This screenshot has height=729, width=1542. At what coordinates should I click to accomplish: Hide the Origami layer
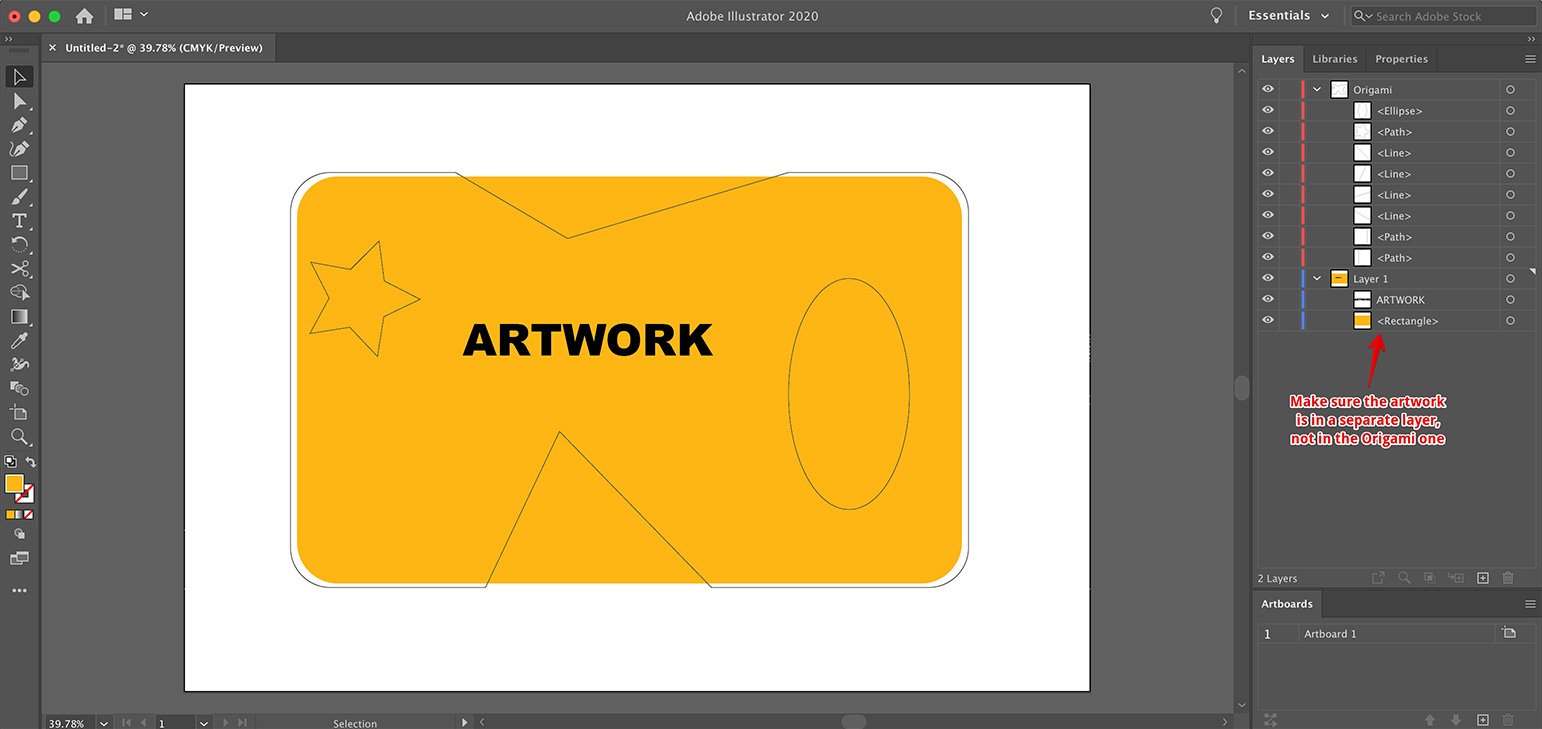(x=1267, y=89)
